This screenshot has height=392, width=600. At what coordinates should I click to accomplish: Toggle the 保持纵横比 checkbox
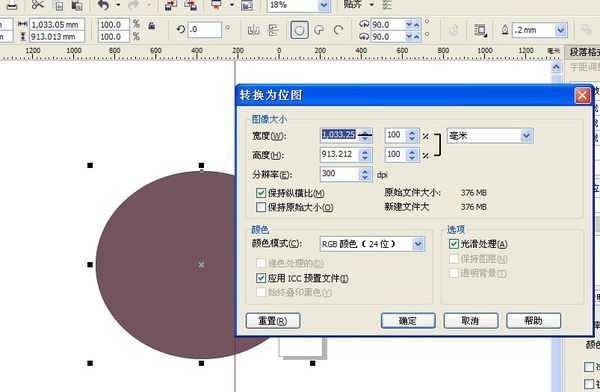pos(261,193)
